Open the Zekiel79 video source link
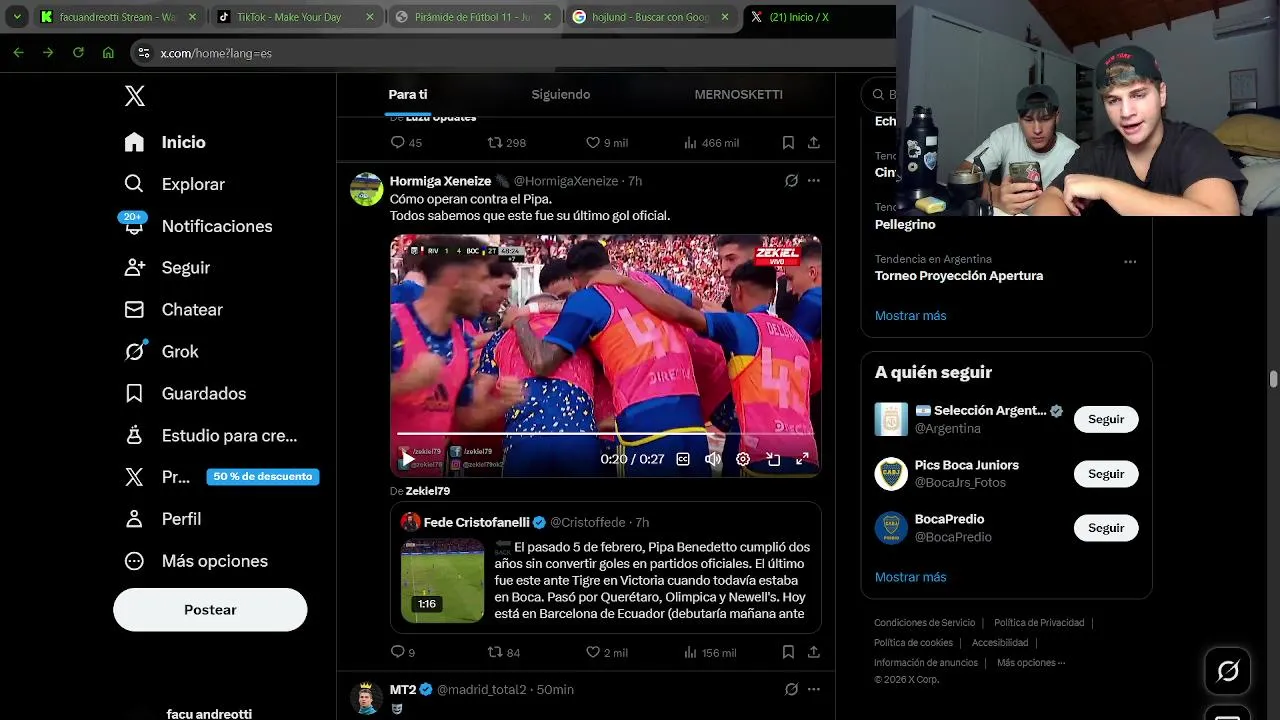The image size is (1280, 720). [x=427, y=491]
